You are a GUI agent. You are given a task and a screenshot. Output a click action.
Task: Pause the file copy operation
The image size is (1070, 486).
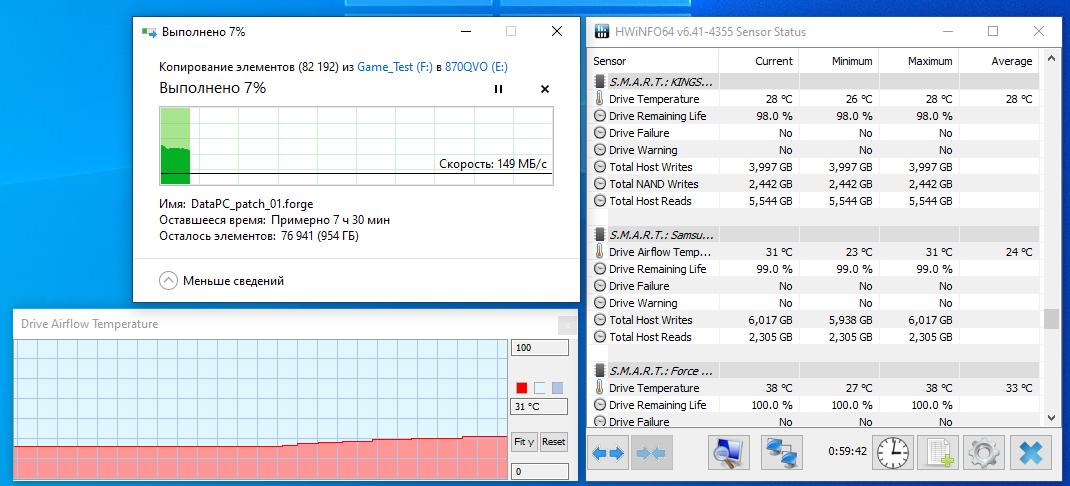coord(498,89)
